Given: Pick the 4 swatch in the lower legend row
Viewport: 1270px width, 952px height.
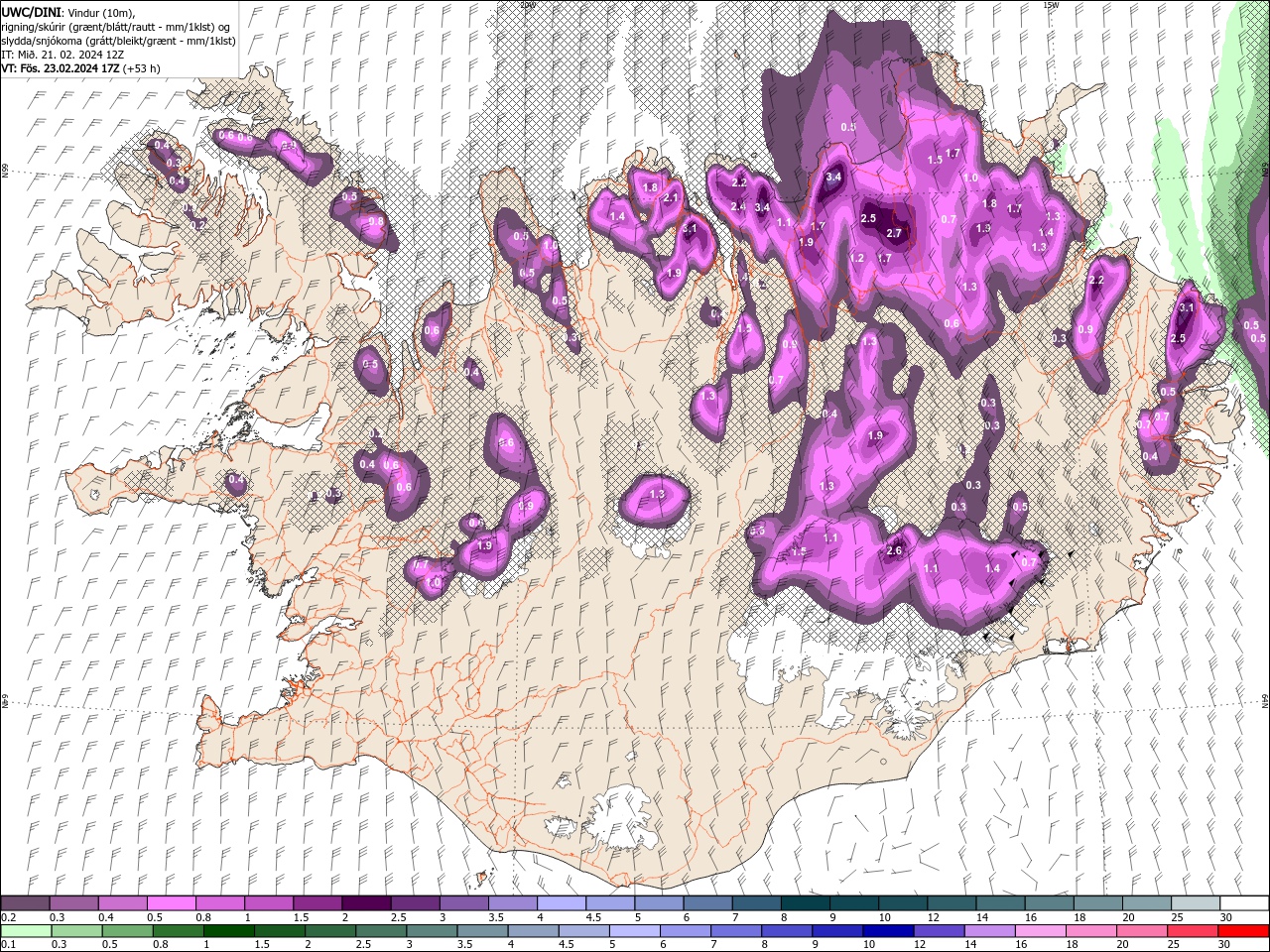Looking at the screenshot, I should (x=533, y=930).
